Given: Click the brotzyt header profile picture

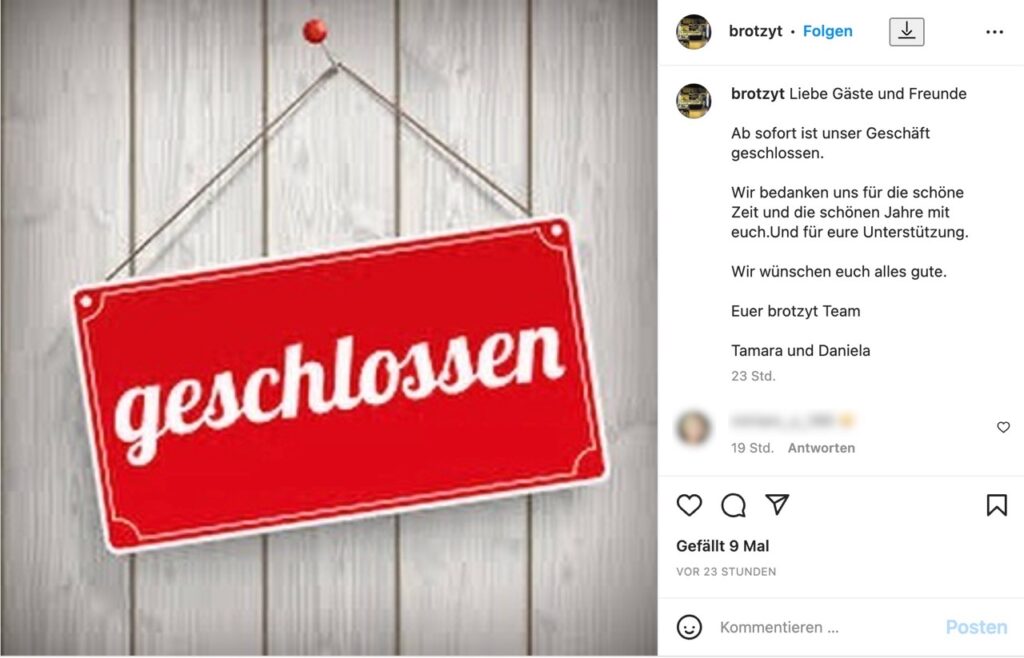Looking at the screenshot, I should coord(694,31).
